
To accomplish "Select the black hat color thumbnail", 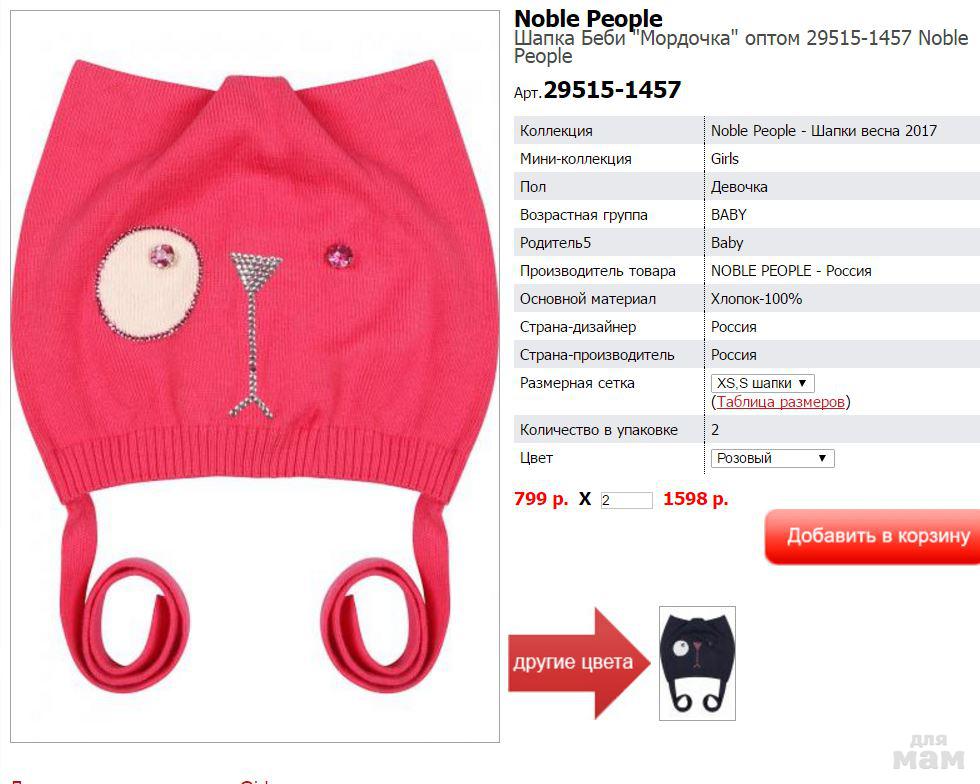I will point(697,663).
